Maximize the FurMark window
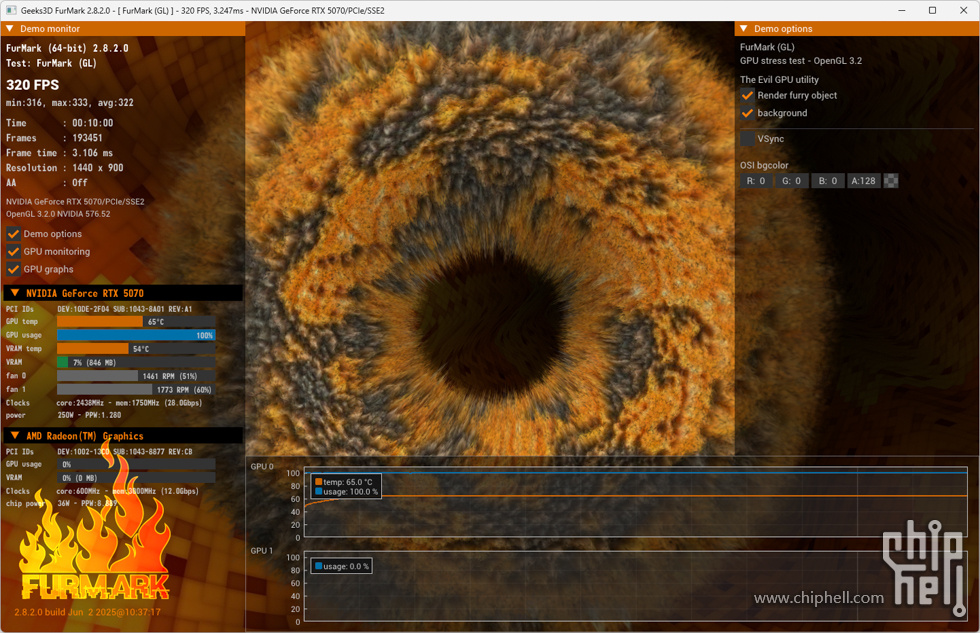The width and height of the screenshot is (980, 633). pyautogui.click(x=932, y=10)
